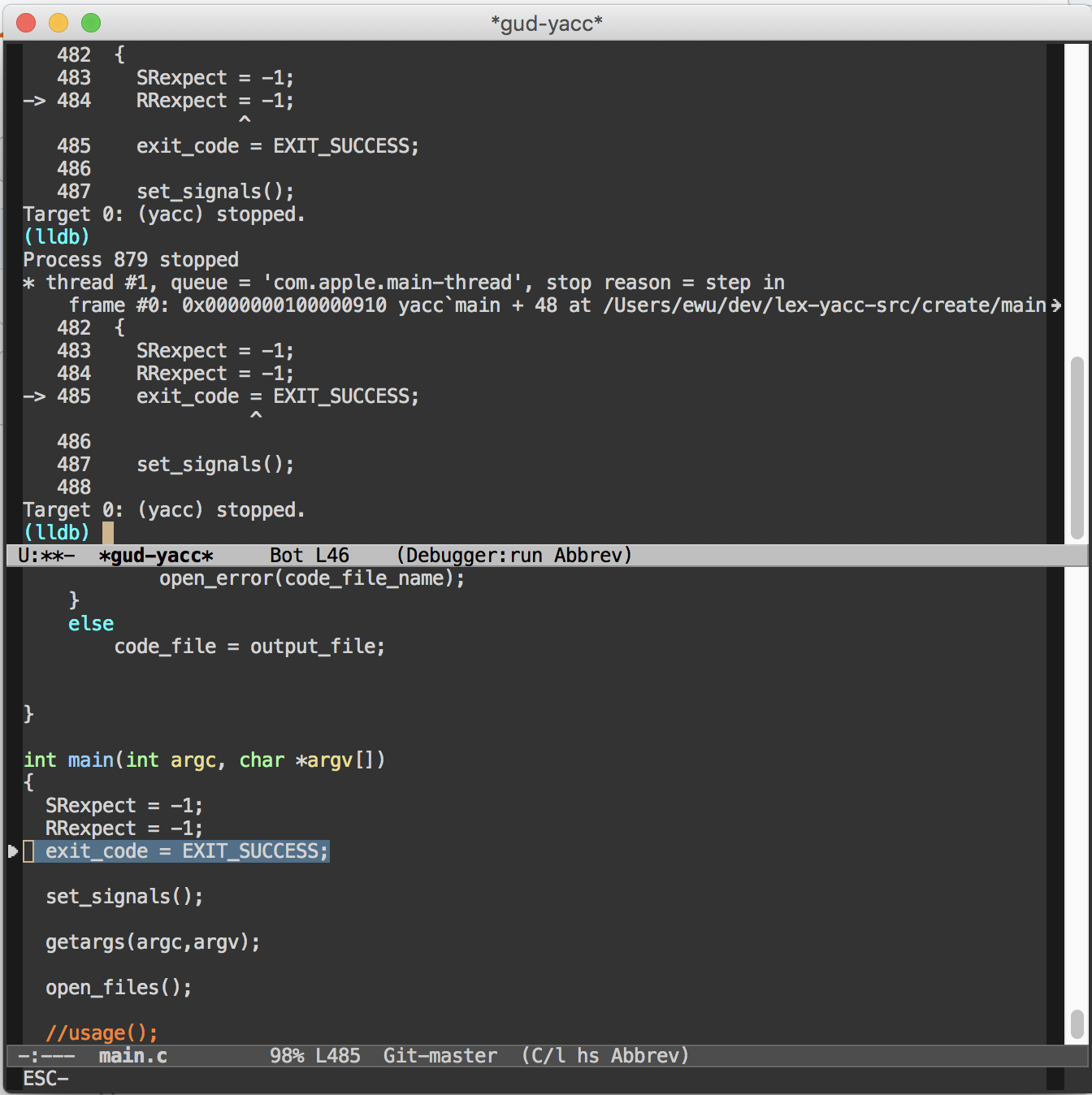Click the else keyword in main.c

pos(91,624)
